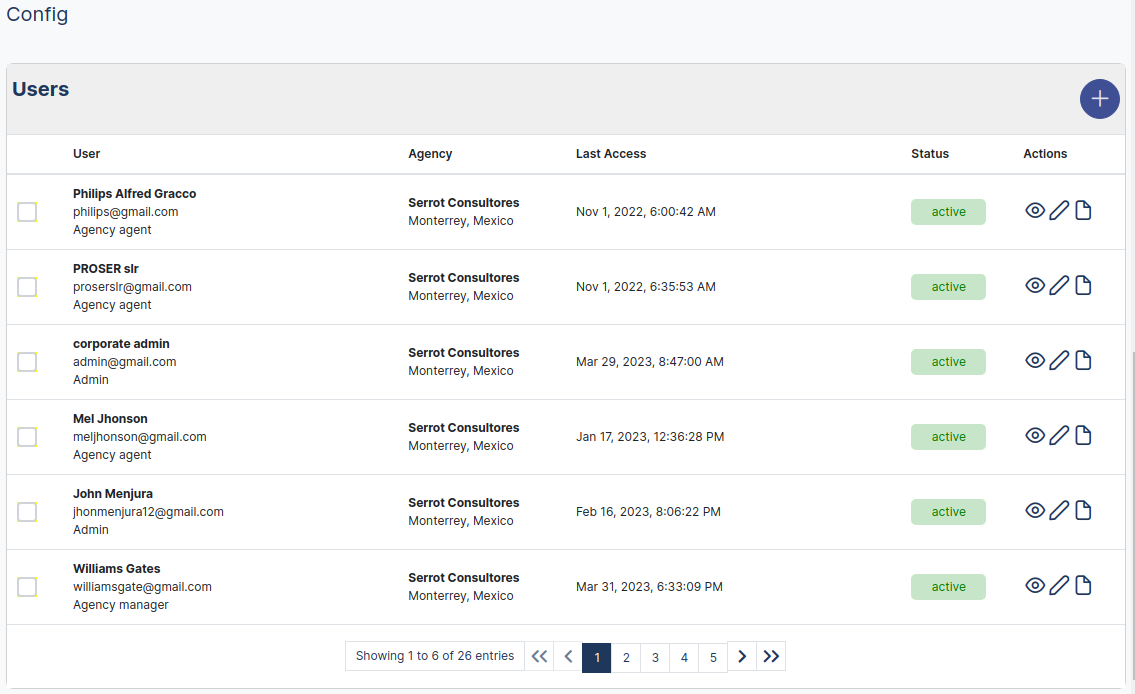Open the document action for Williams Gates
The image size is (1135, 694).
point(1083,585)
